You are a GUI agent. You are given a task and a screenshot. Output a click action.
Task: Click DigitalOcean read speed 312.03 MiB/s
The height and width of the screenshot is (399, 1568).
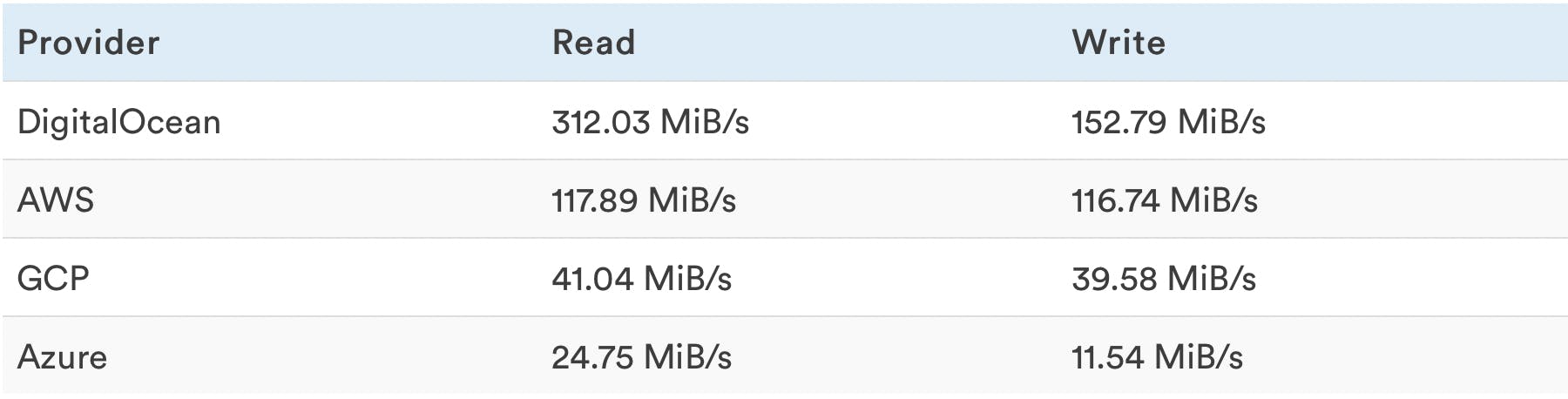click(x=650, y=122)
